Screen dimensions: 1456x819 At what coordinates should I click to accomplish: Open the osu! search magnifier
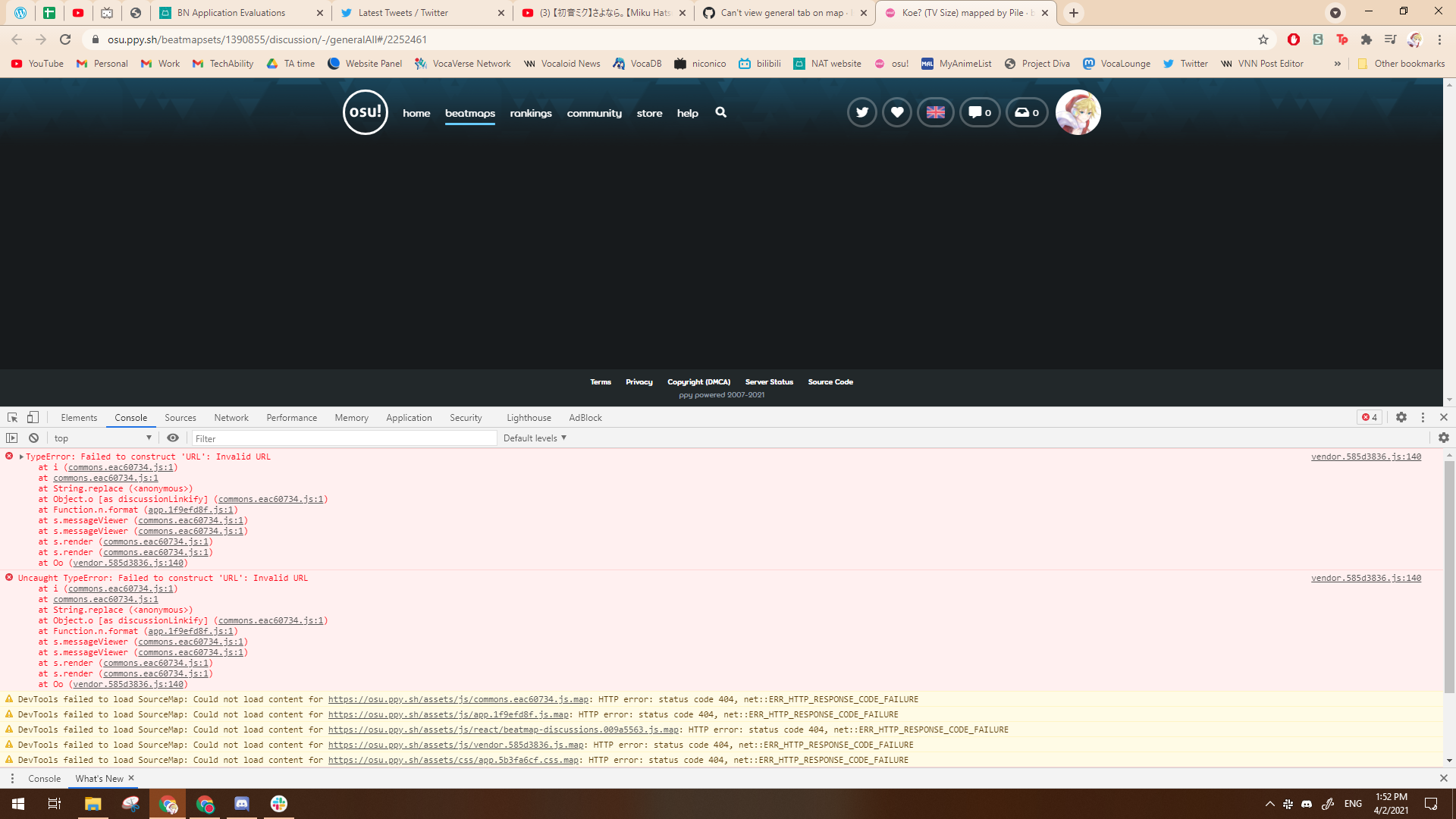tap(720, 112)
